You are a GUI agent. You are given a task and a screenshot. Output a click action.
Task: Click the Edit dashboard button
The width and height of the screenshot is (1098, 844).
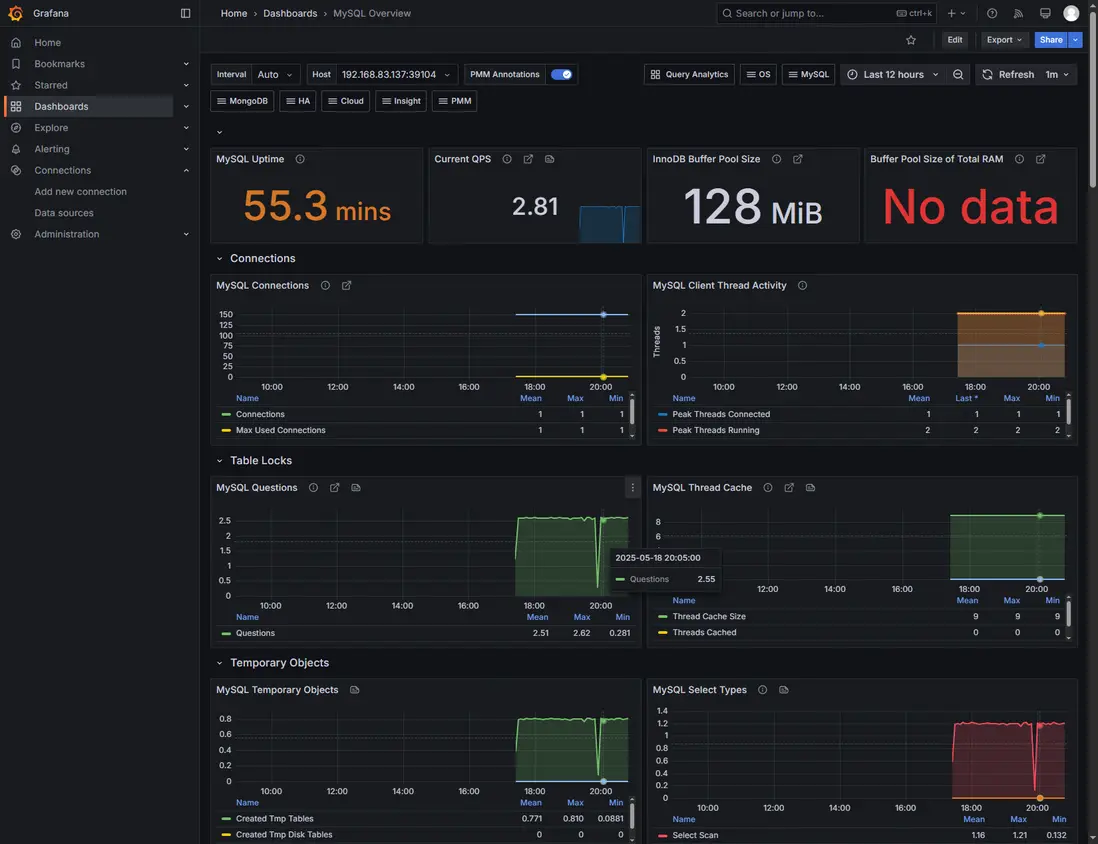pos(955,40)
